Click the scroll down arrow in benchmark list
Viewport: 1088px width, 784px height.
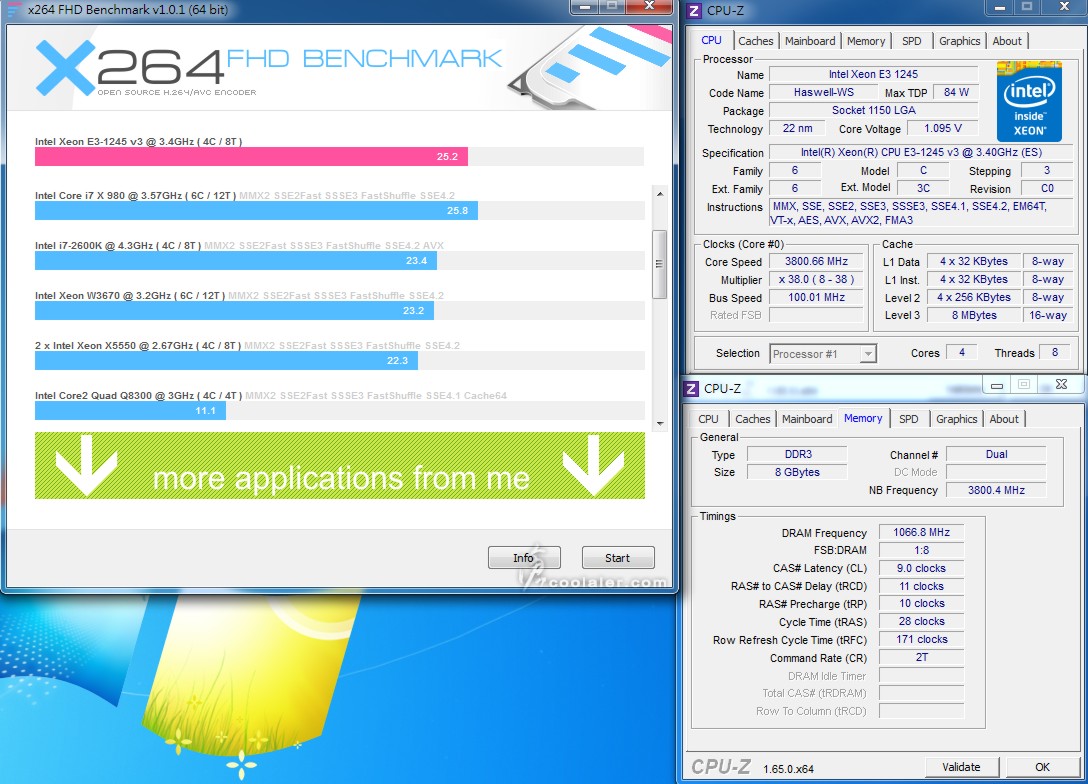[x=660, y=423]
